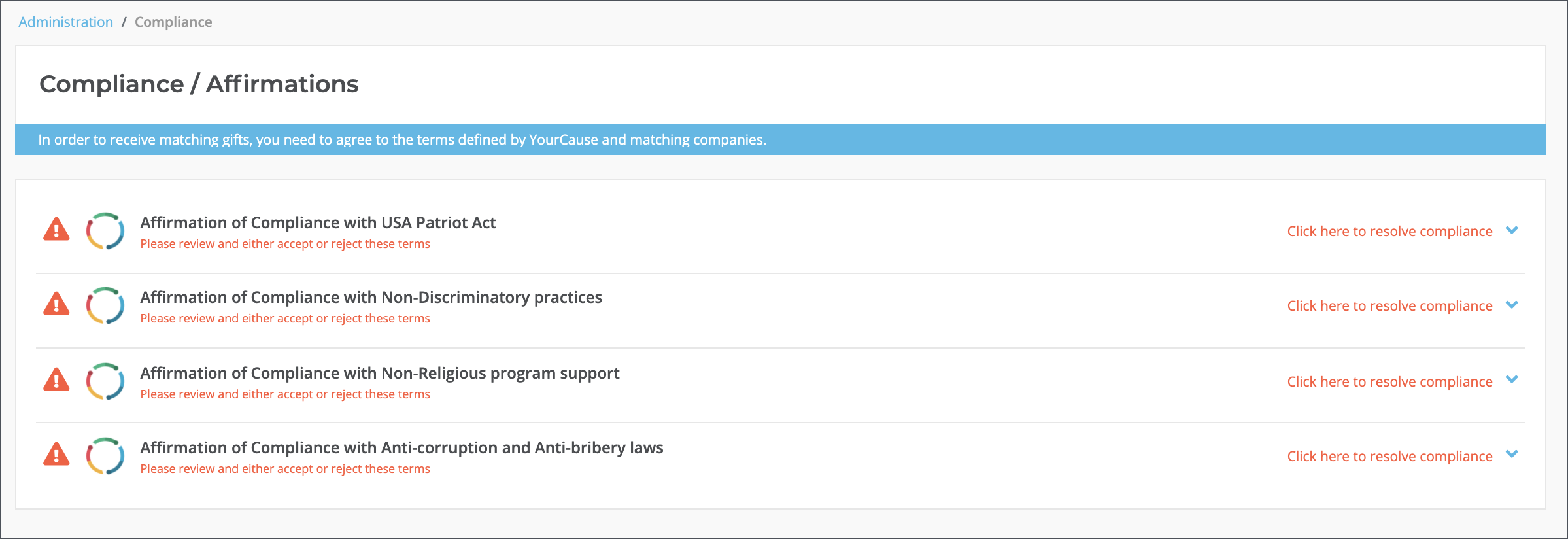Click the blue matching gifts information banner

pyautogui.click(x=780, y=139)
